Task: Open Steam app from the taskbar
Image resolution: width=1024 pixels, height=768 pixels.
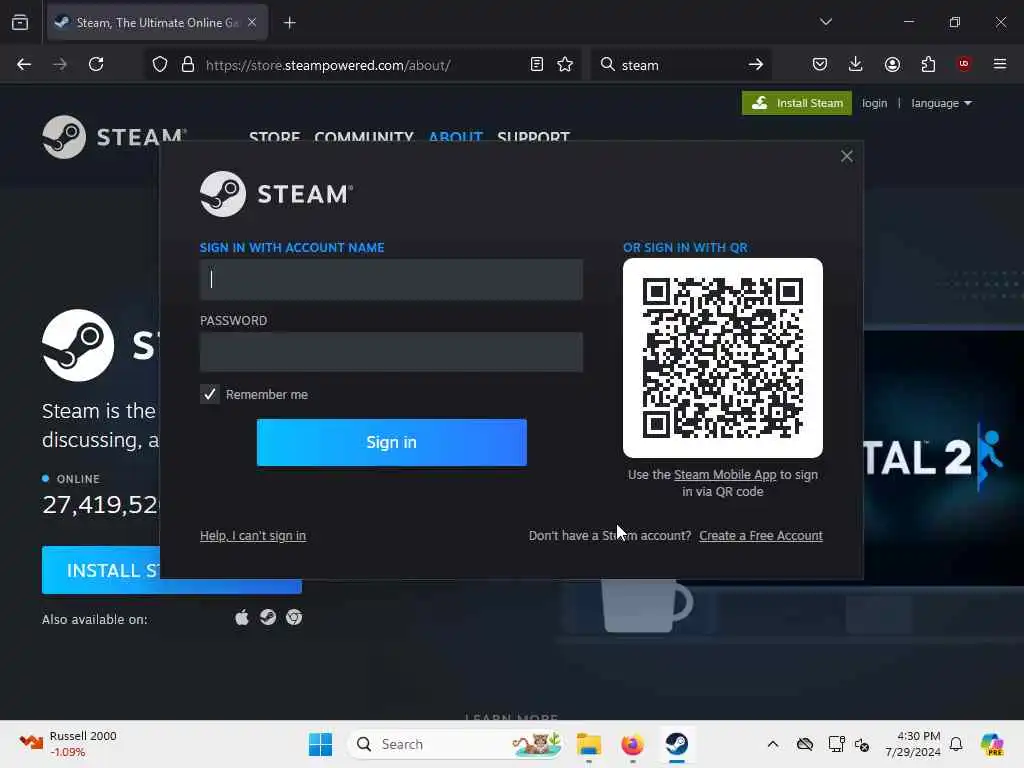Action: pos(677,744)
